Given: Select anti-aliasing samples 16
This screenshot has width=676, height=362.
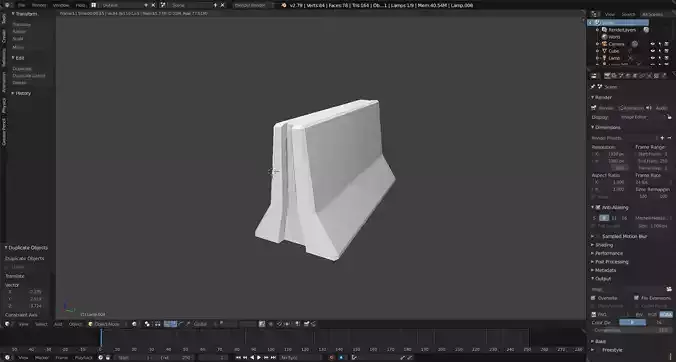Looking at the screenshot, I should (624, 218).
